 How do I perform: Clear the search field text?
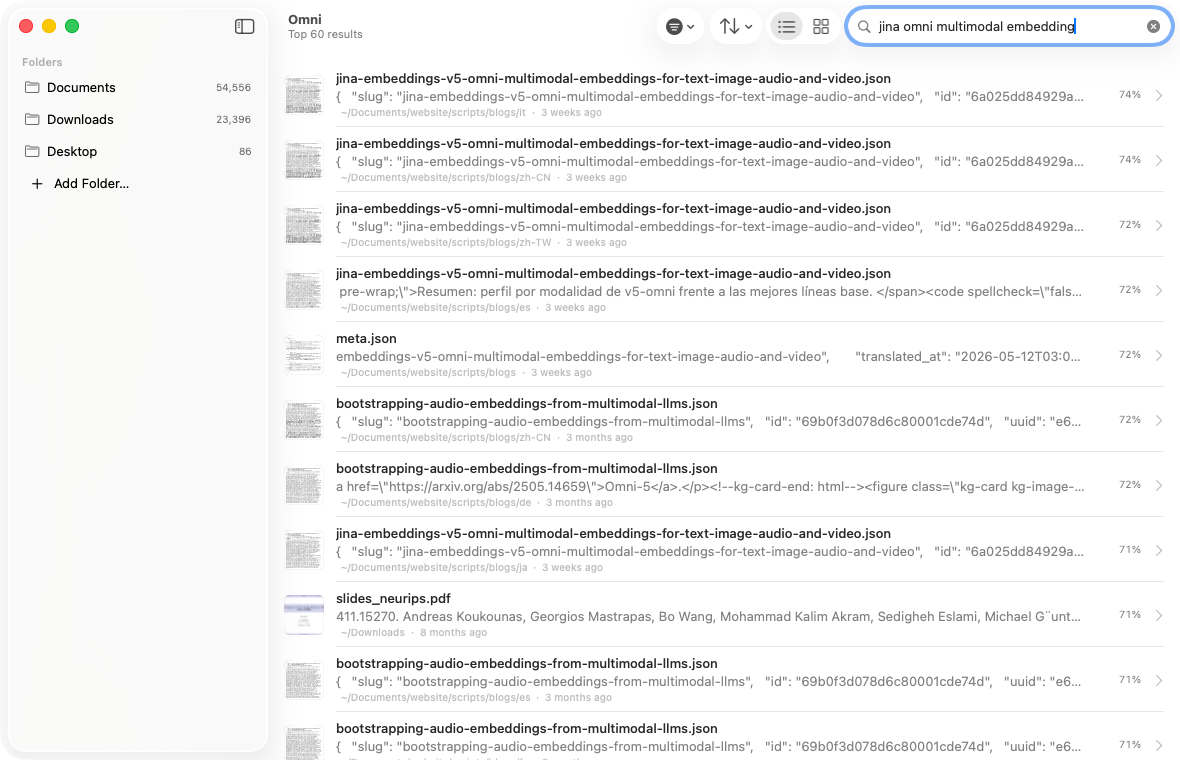tap(1153, 26)
